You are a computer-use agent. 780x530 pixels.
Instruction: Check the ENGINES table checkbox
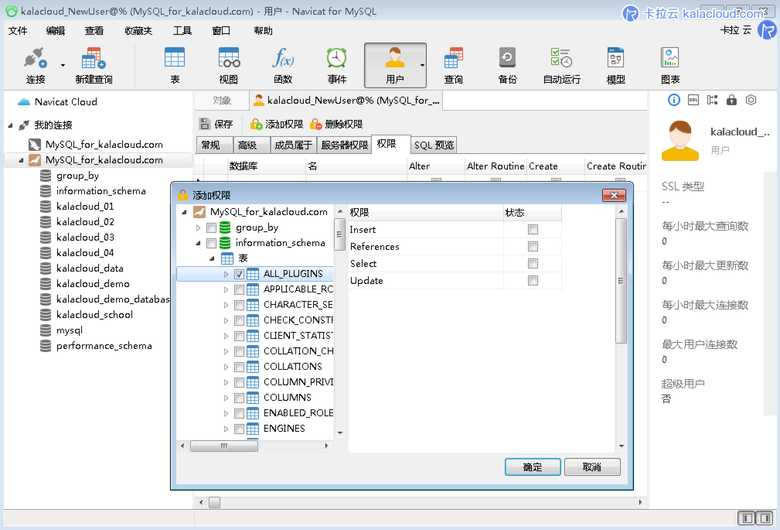click(x=239, y=428)
